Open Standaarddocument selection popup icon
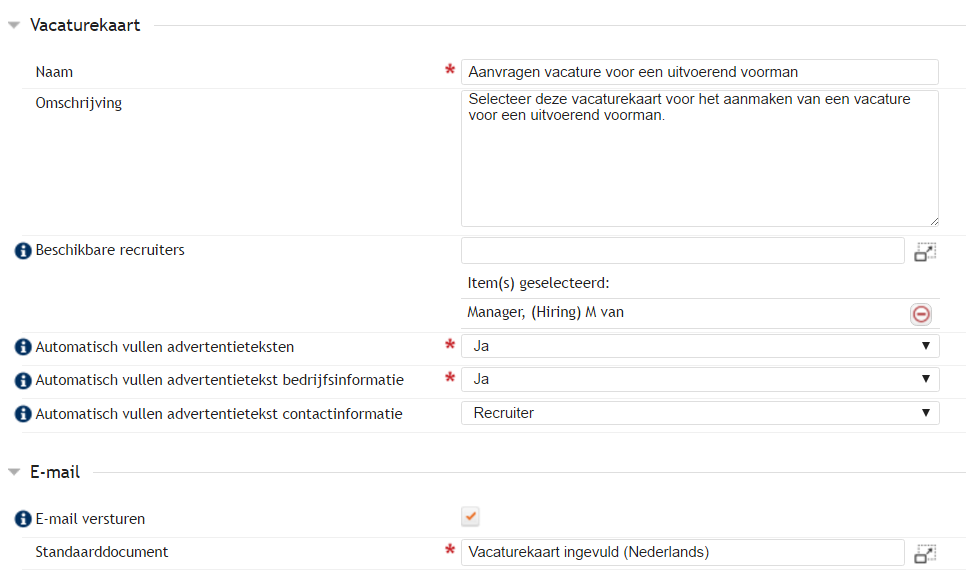This screenshot has width=966, height=582. 925,553
